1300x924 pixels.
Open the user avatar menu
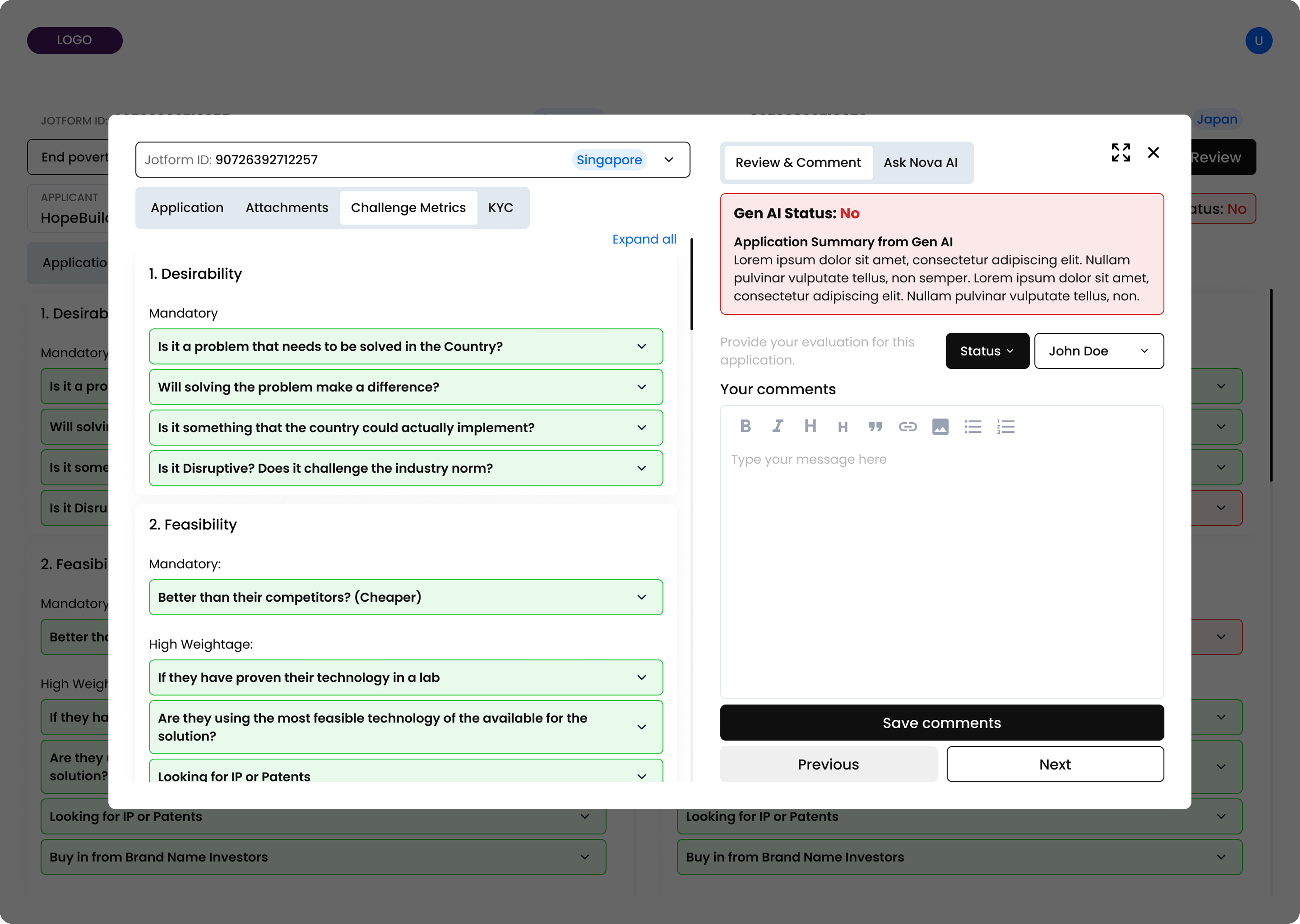[x=1258, y=40]
